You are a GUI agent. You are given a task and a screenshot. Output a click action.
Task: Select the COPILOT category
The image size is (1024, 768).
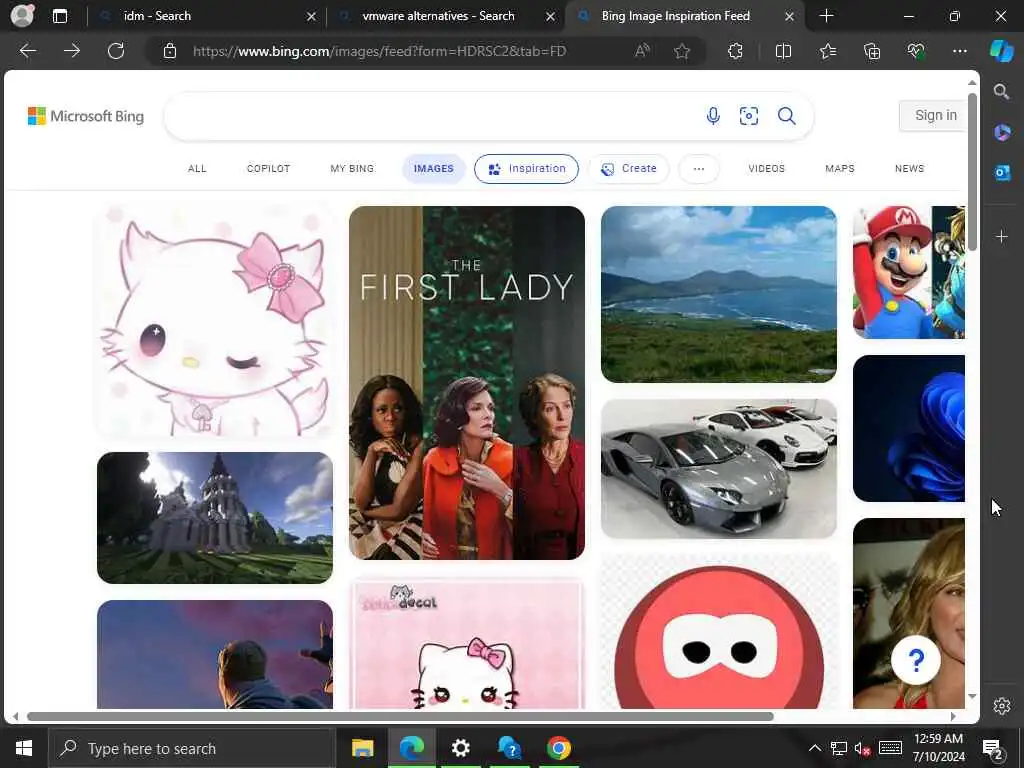tap(268, 168)
